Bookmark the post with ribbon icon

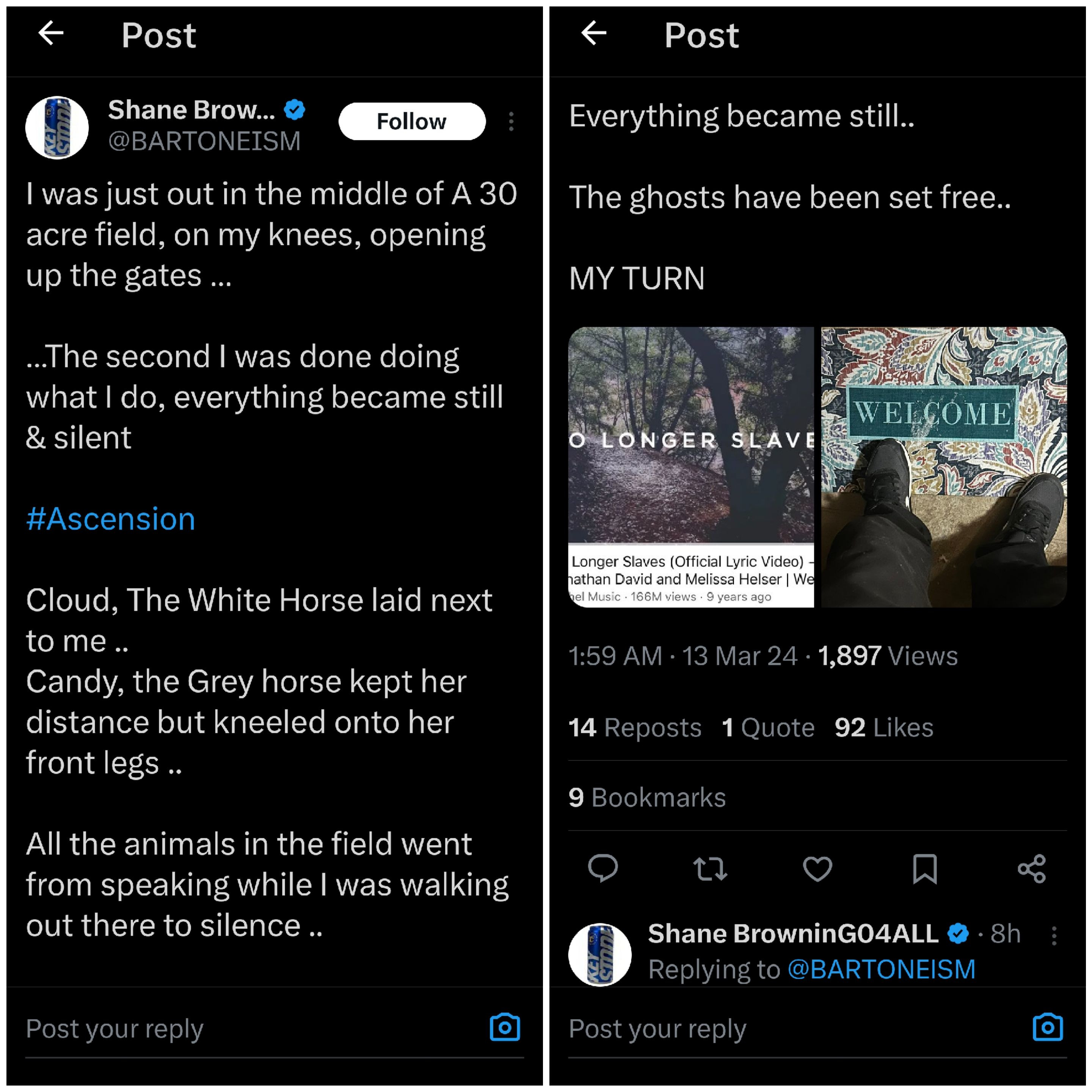[925, 869]
